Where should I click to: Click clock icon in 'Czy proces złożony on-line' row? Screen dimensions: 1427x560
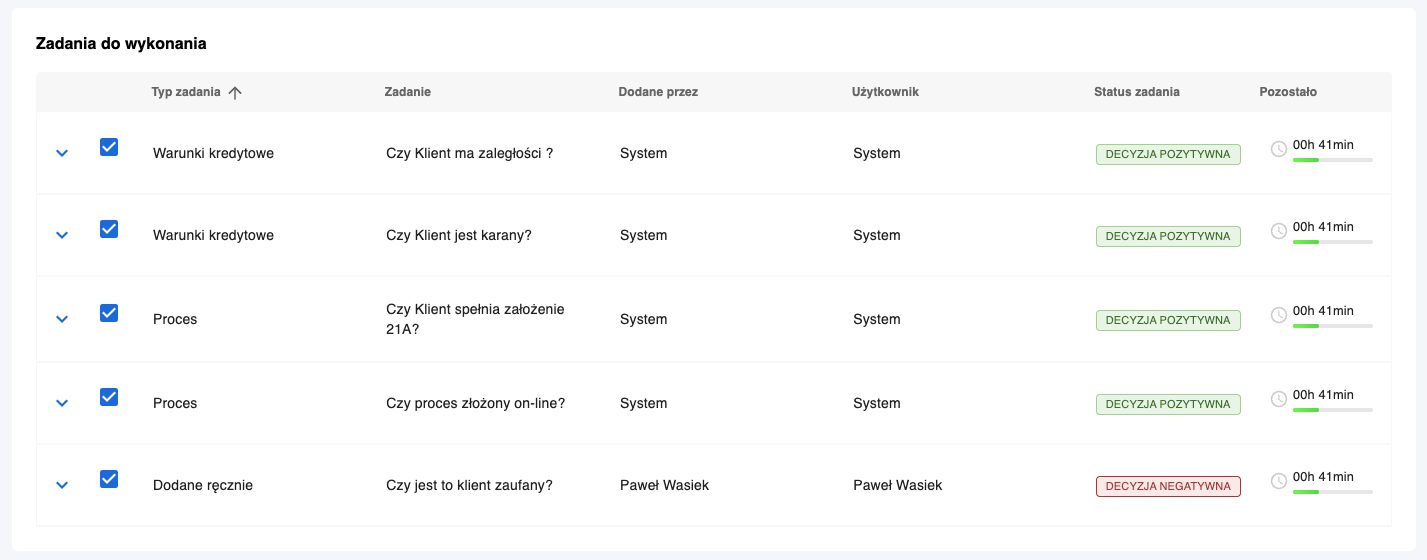click(1278, 399)
